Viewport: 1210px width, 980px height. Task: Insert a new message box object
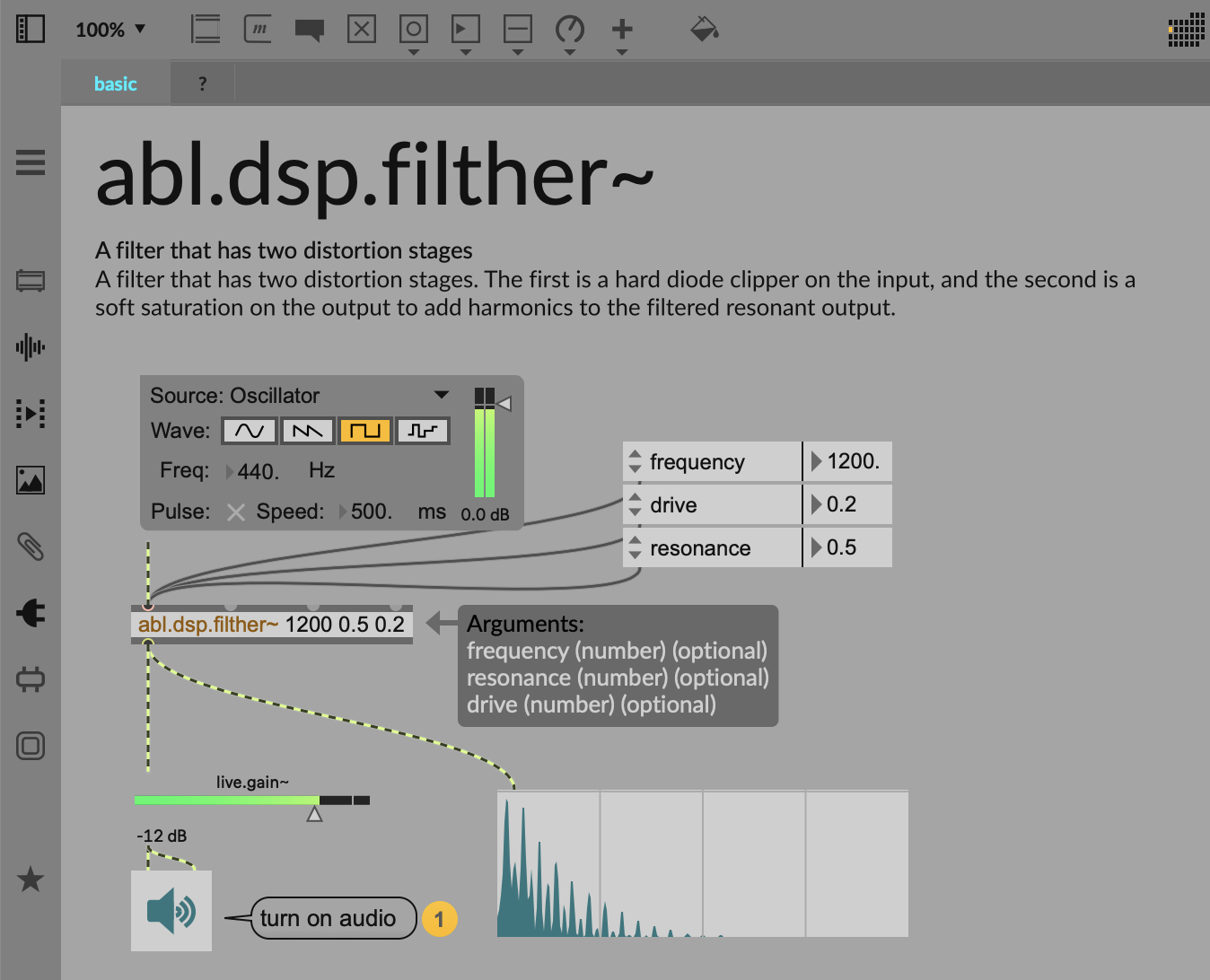click(259, 30)
